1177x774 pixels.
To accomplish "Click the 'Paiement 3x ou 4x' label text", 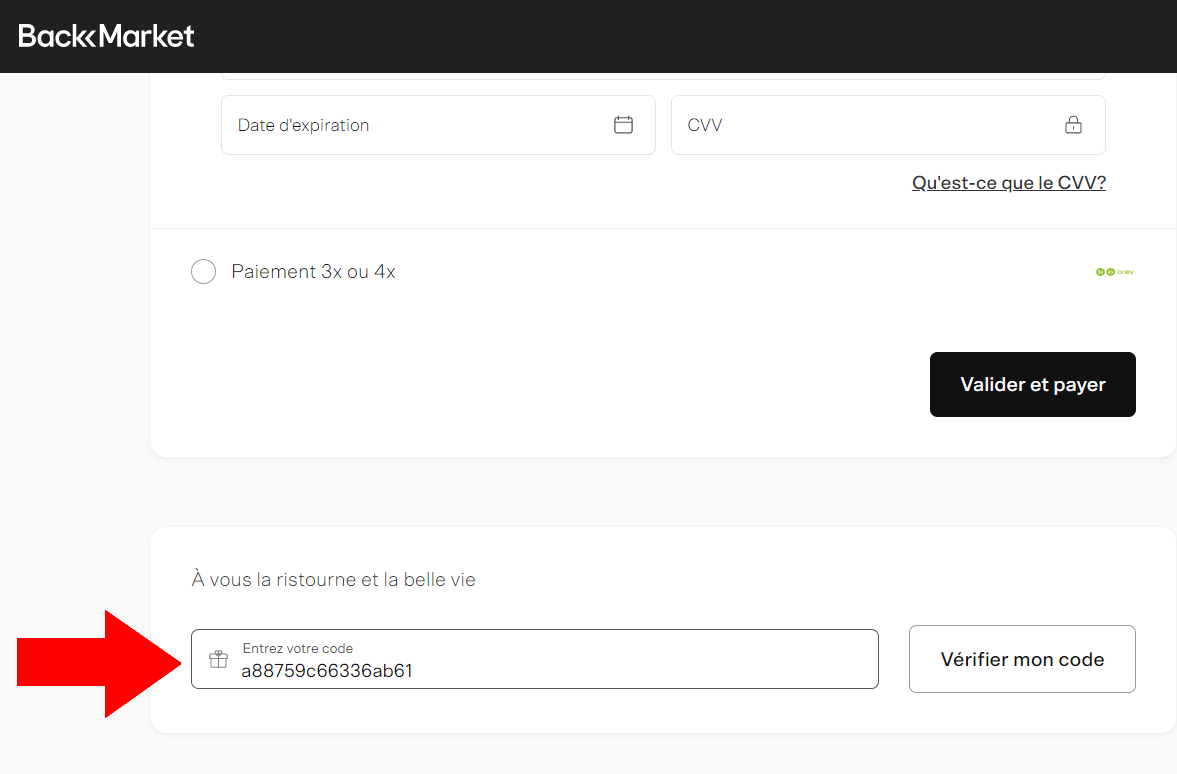I will tap(313, 272).
